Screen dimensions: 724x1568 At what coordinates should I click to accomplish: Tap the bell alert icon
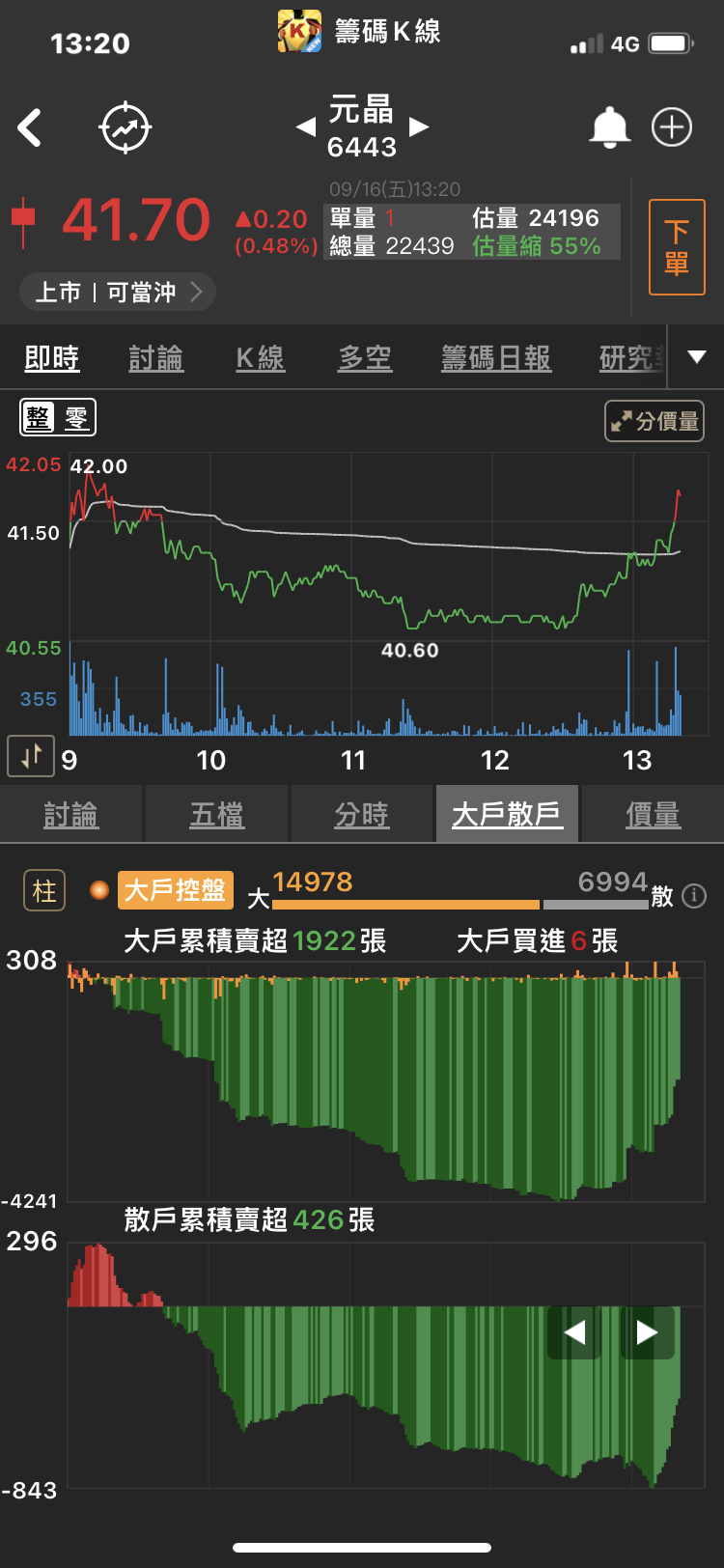609,127
